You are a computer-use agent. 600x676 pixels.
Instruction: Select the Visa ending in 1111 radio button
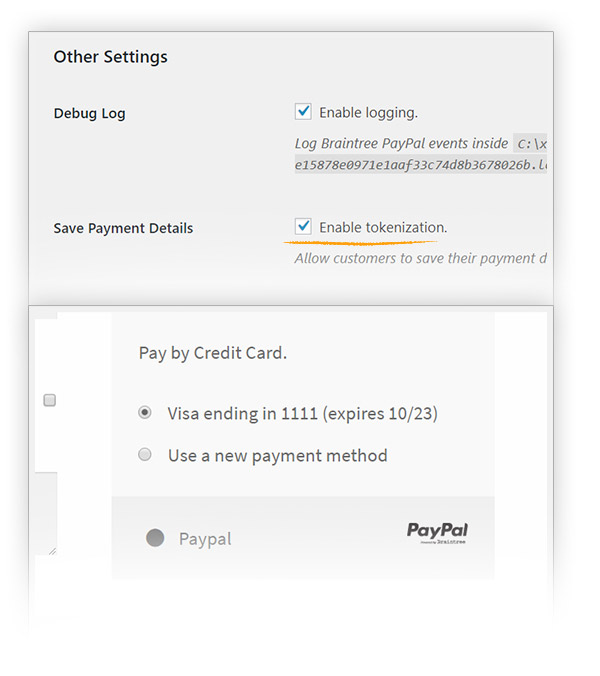coord(146,412)
